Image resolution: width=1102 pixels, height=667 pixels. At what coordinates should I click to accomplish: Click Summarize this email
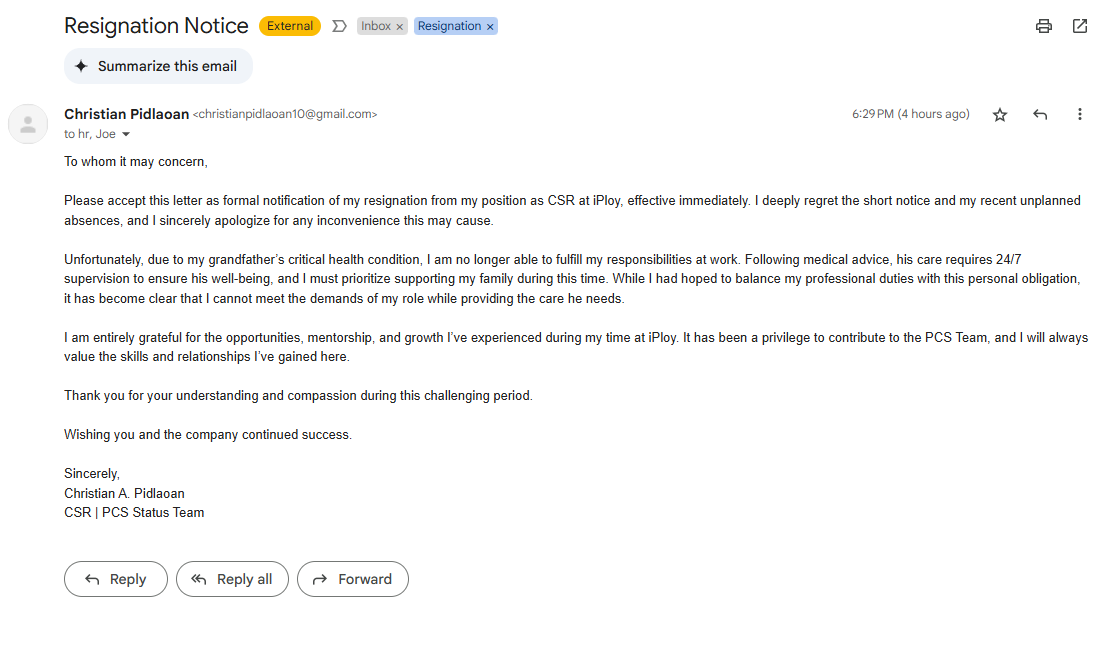(x=158, y=66)
